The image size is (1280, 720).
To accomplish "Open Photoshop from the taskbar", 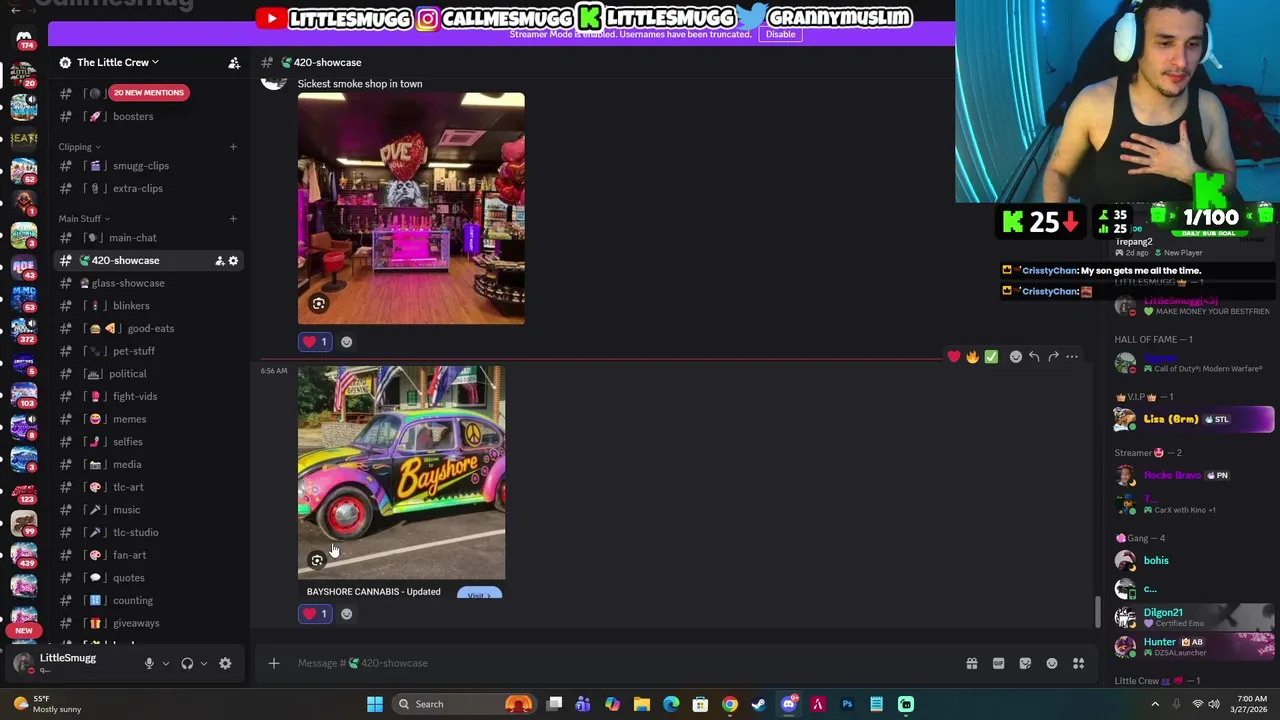I will (x=847, y=704).
